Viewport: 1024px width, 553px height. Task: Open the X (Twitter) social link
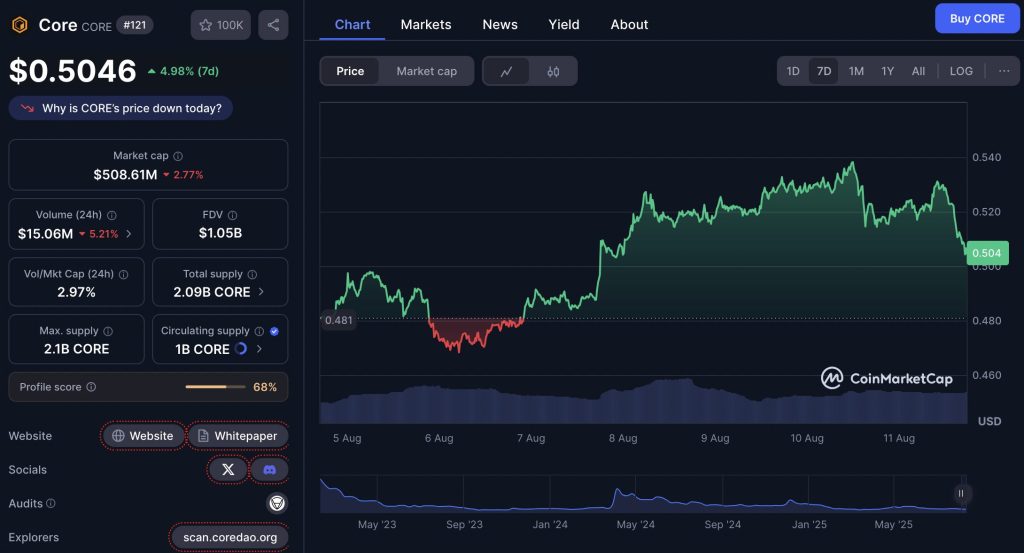pos(228,469)
